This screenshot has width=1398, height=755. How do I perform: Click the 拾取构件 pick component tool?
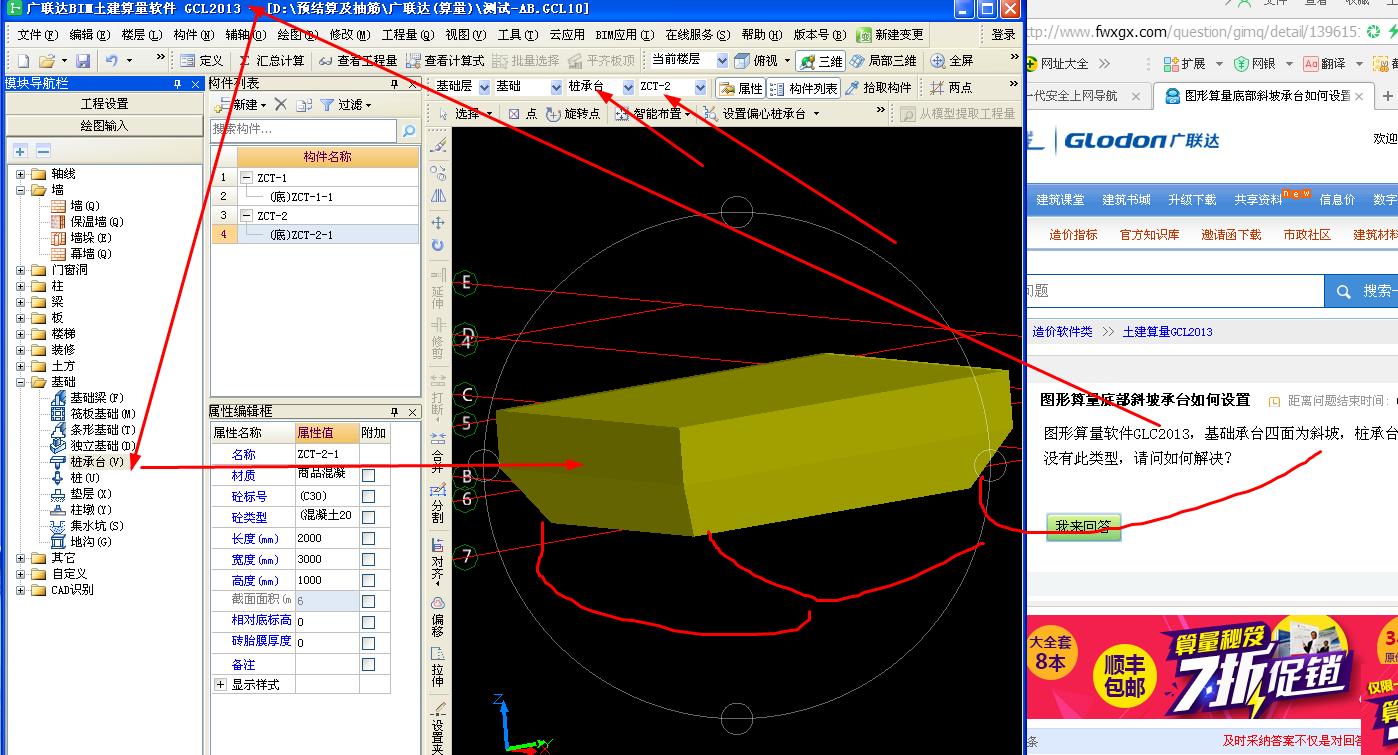point(879,88)
